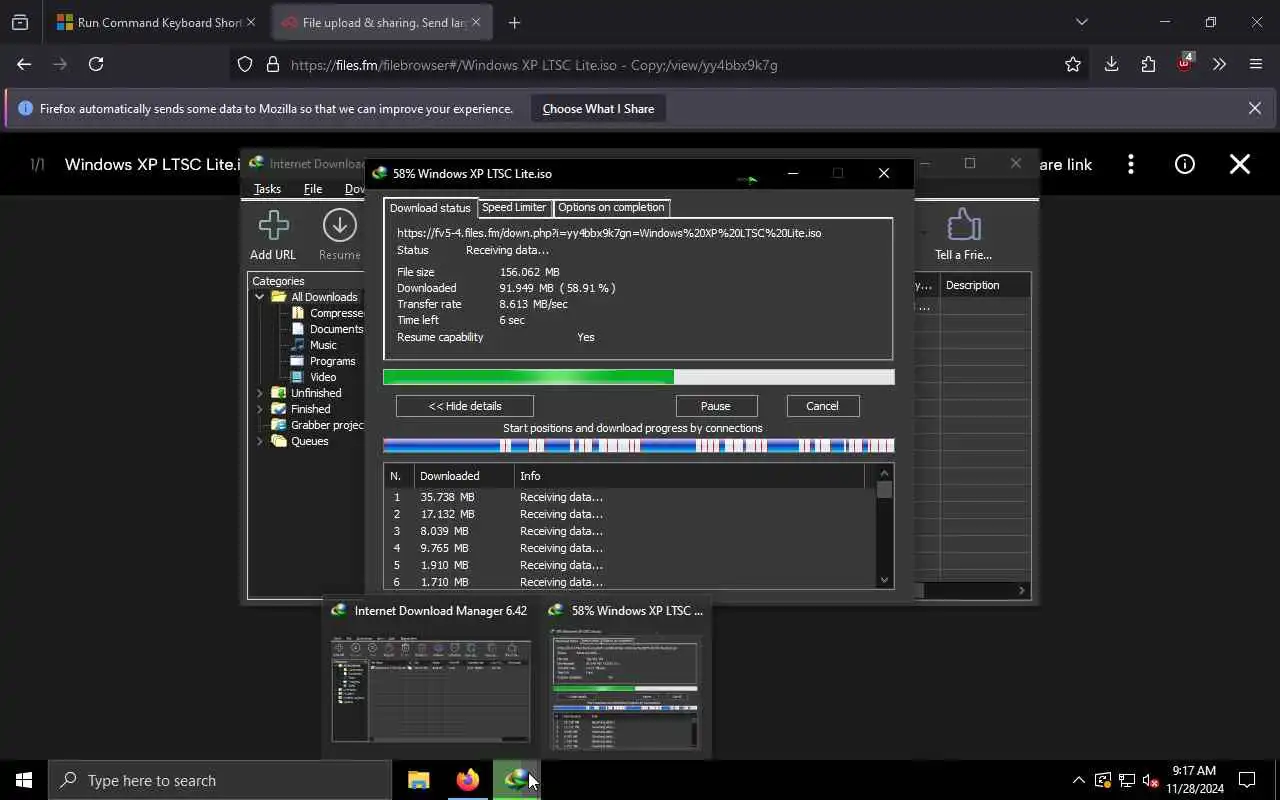Select connection row with 9.765 MB
The image size is (1280, 800).
(630, 548)
